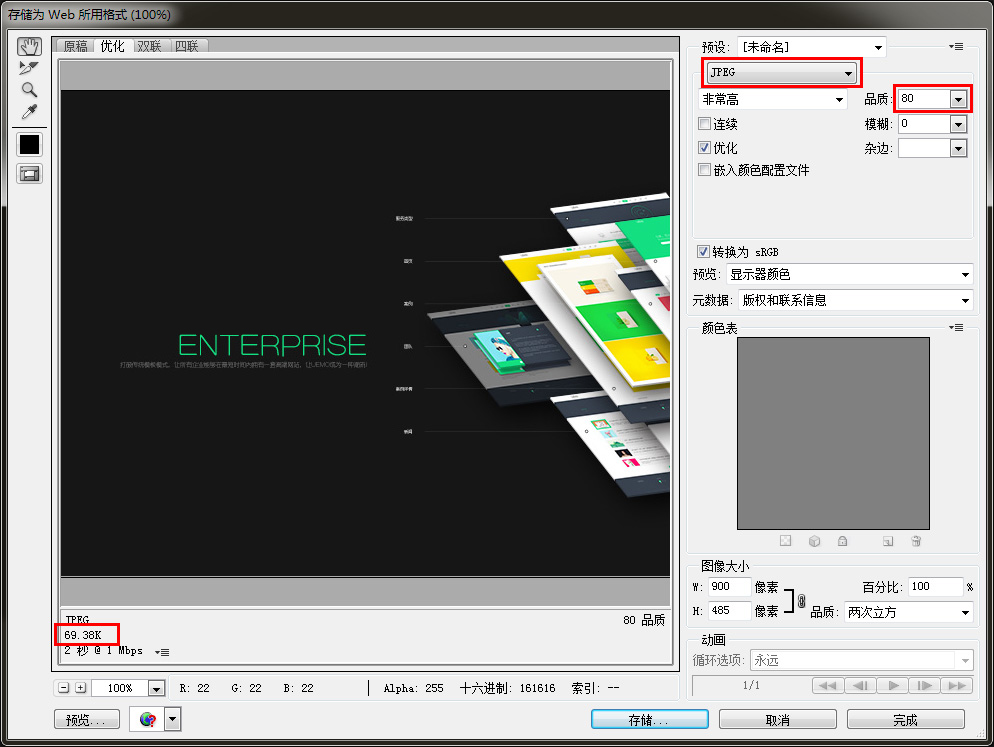
Task: Select the Hand tool
Action: point(29,46)
